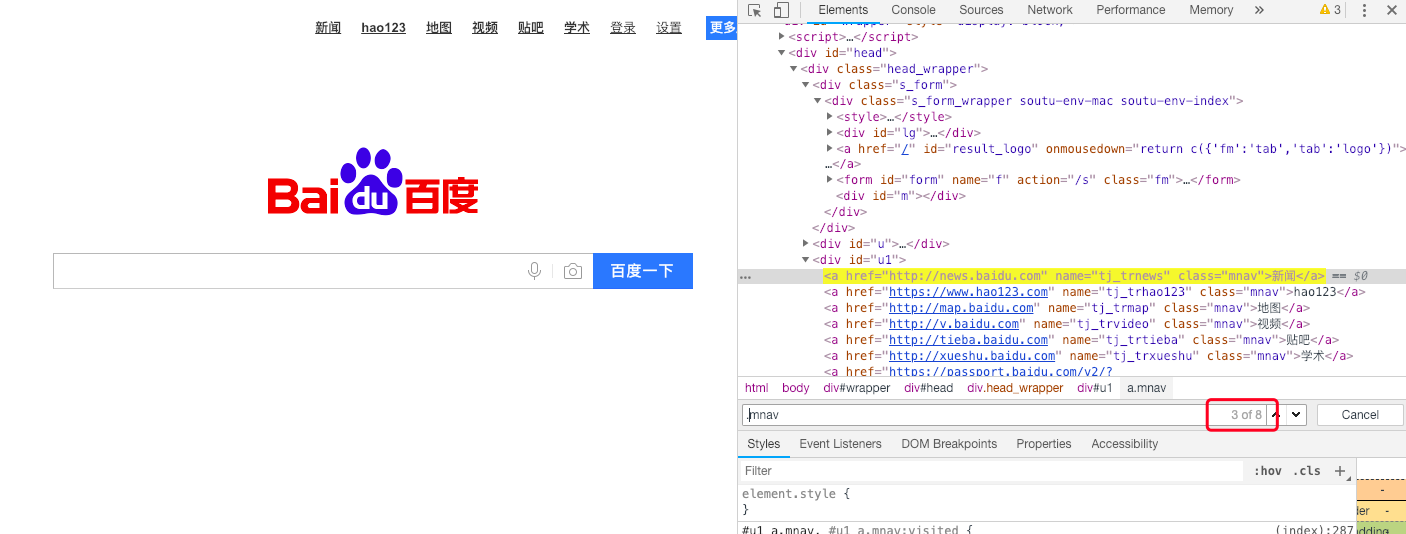Close the DevTools panel with X
1406x534 pixels.
point(1392,10)
